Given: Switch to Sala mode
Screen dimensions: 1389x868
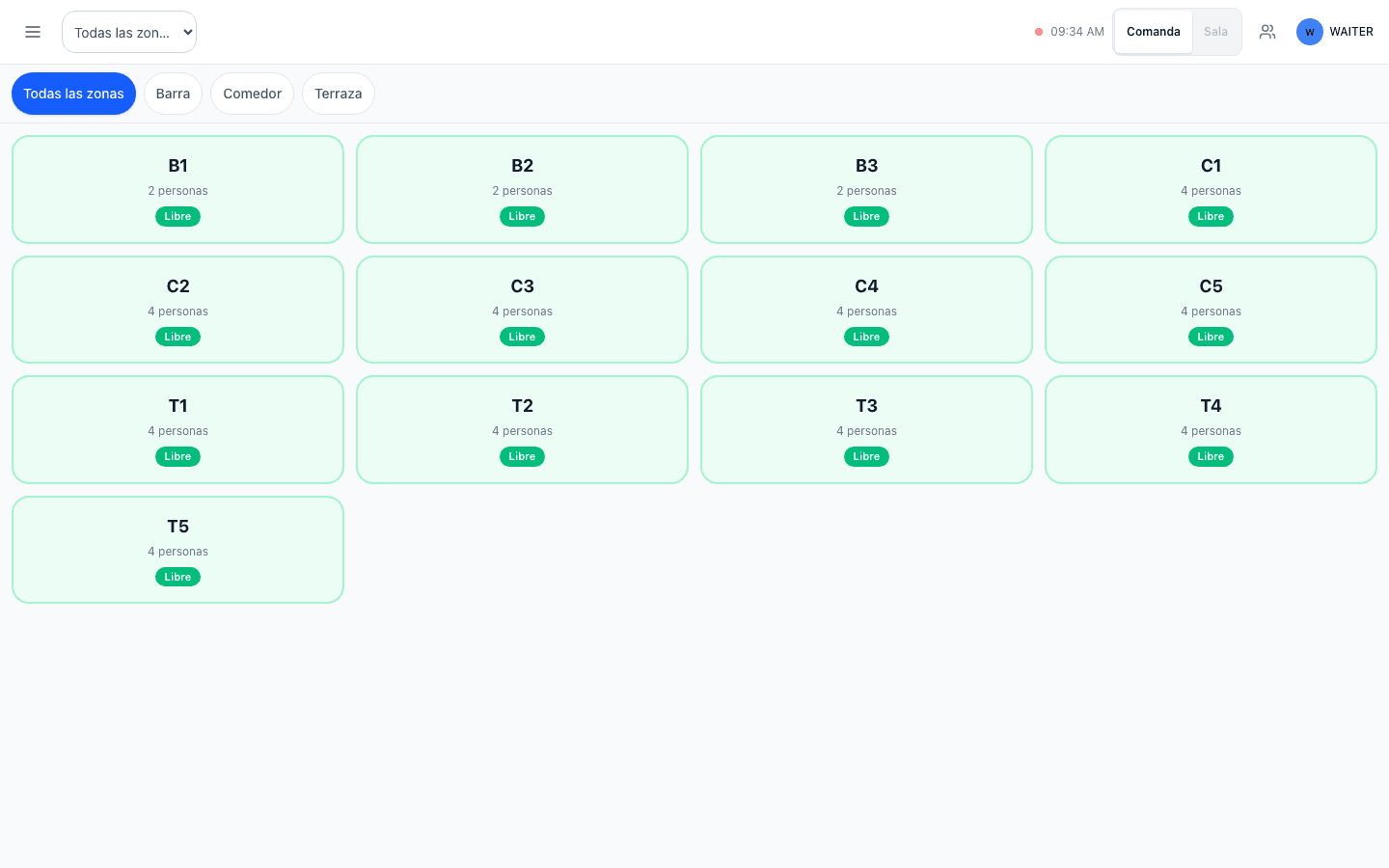Looking at the screenshot, I should 1215,32.
